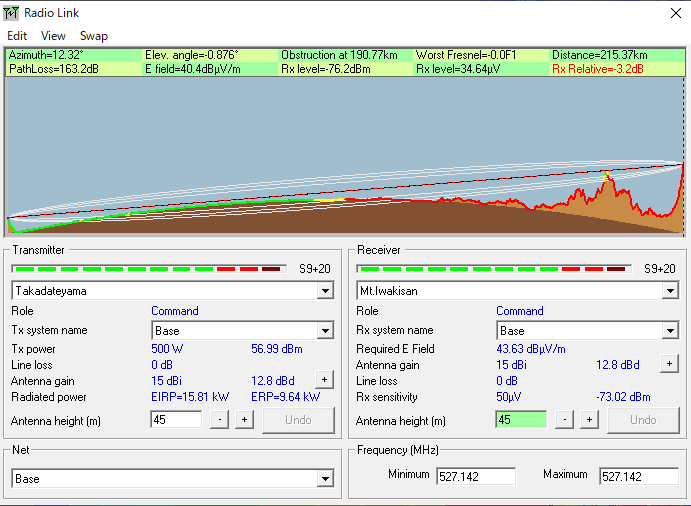Click the receiver S9+20 reading
The image size is (691, 506).
[660, 269]
